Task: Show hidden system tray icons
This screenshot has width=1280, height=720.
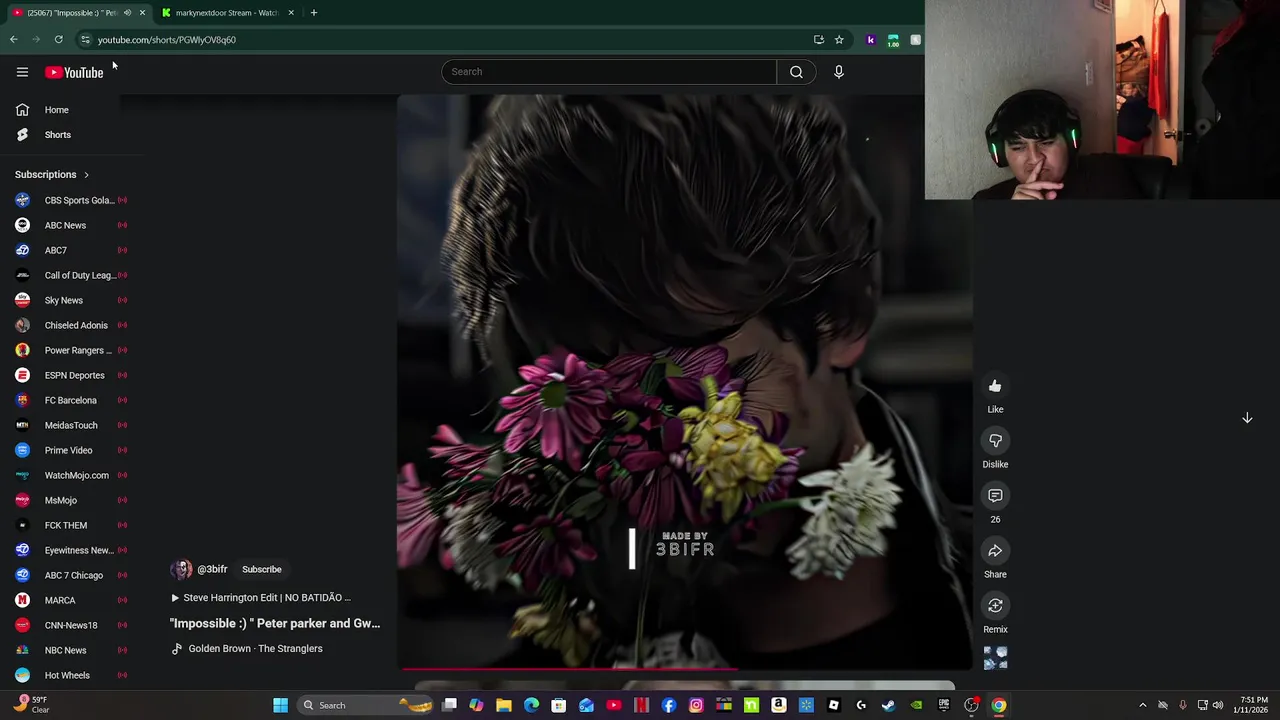Action: tap(1143, 705)
